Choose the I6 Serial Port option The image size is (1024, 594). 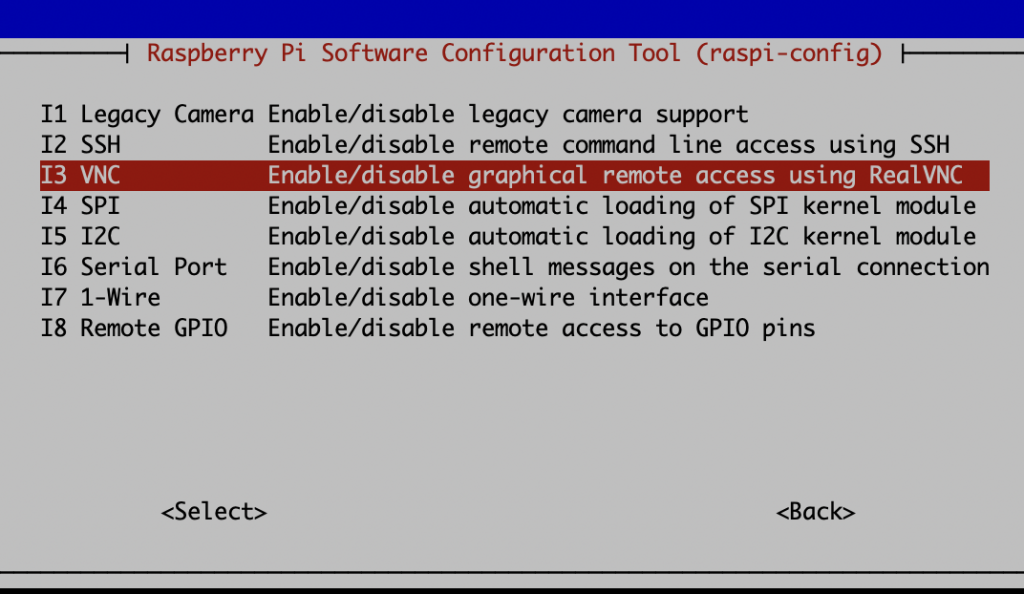tap(515, 267)
